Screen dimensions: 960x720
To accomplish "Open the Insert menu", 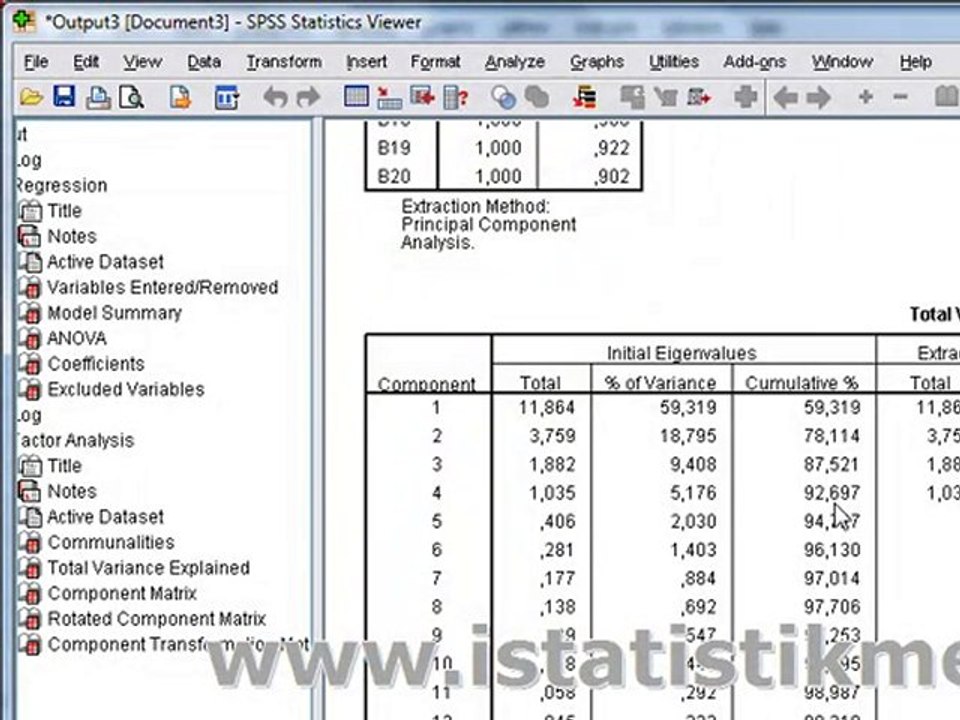I will click(366, 62).
